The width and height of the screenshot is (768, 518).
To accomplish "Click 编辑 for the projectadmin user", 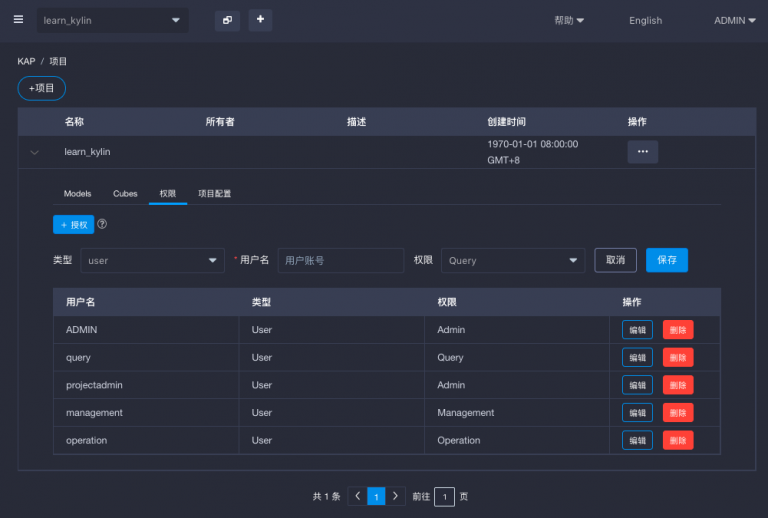I will click(637, 385).
